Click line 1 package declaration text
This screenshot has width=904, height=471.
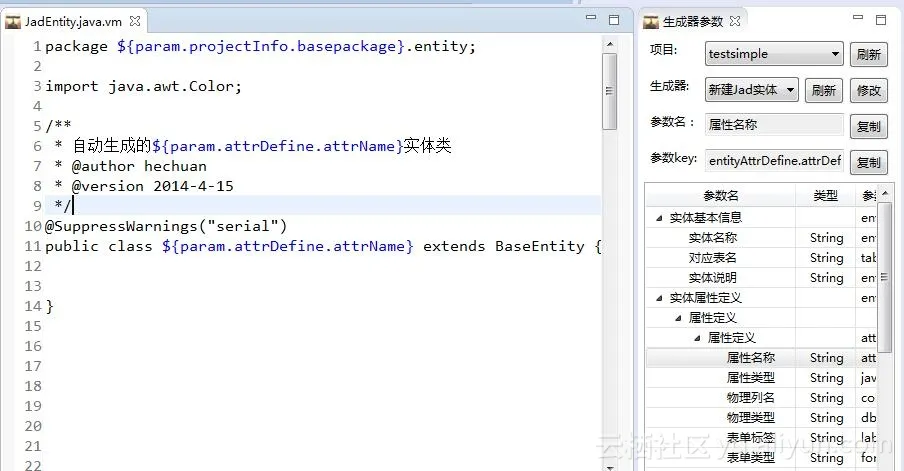[x=261, y=47]
